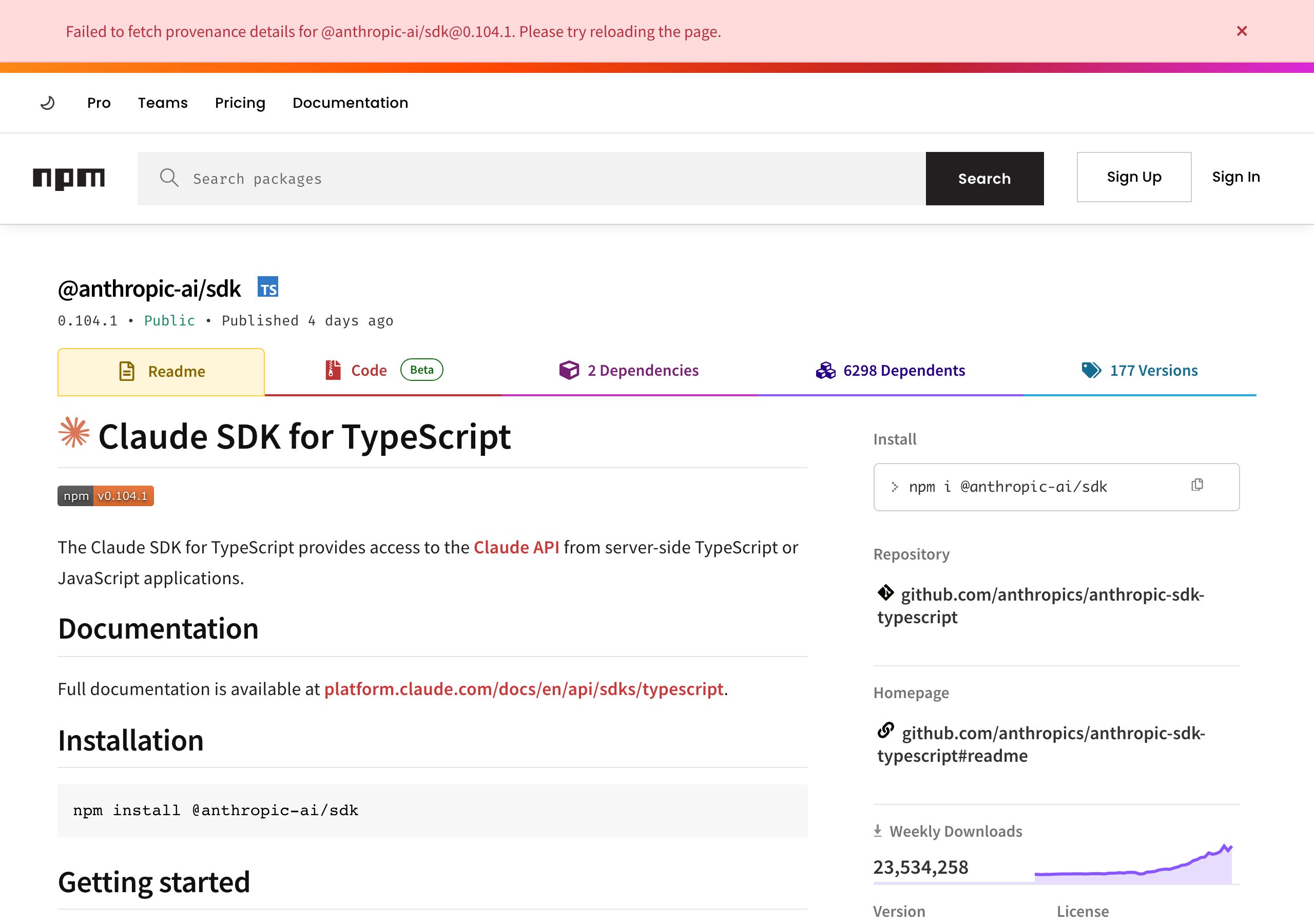Click the npm logo

[x=69, y=179]
